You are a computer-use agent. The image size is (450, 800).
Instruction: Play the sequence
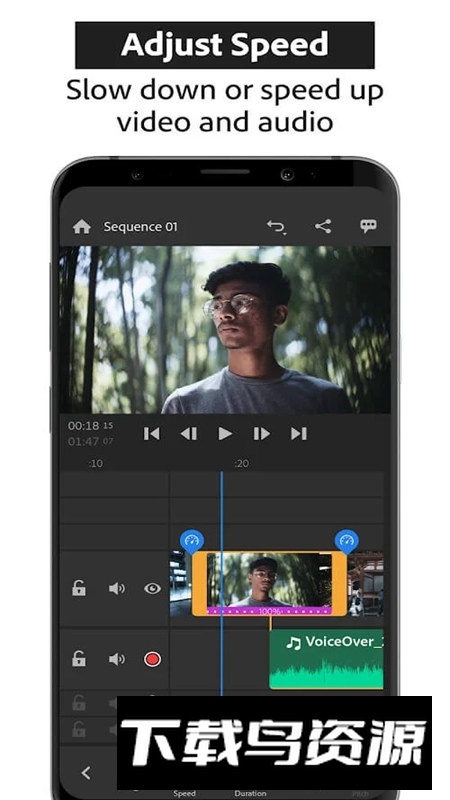[x=225, y=434]
